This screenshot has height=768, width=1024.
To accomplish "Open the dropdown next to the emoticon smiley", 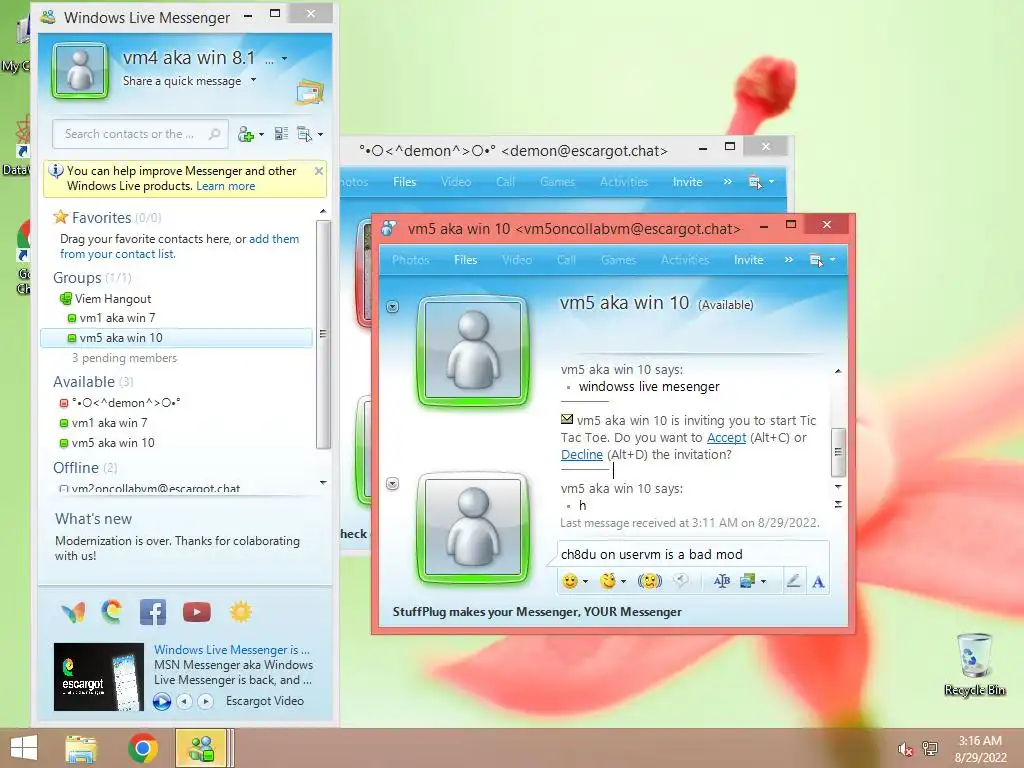I will pyautogui.click(x=586, y=581).
